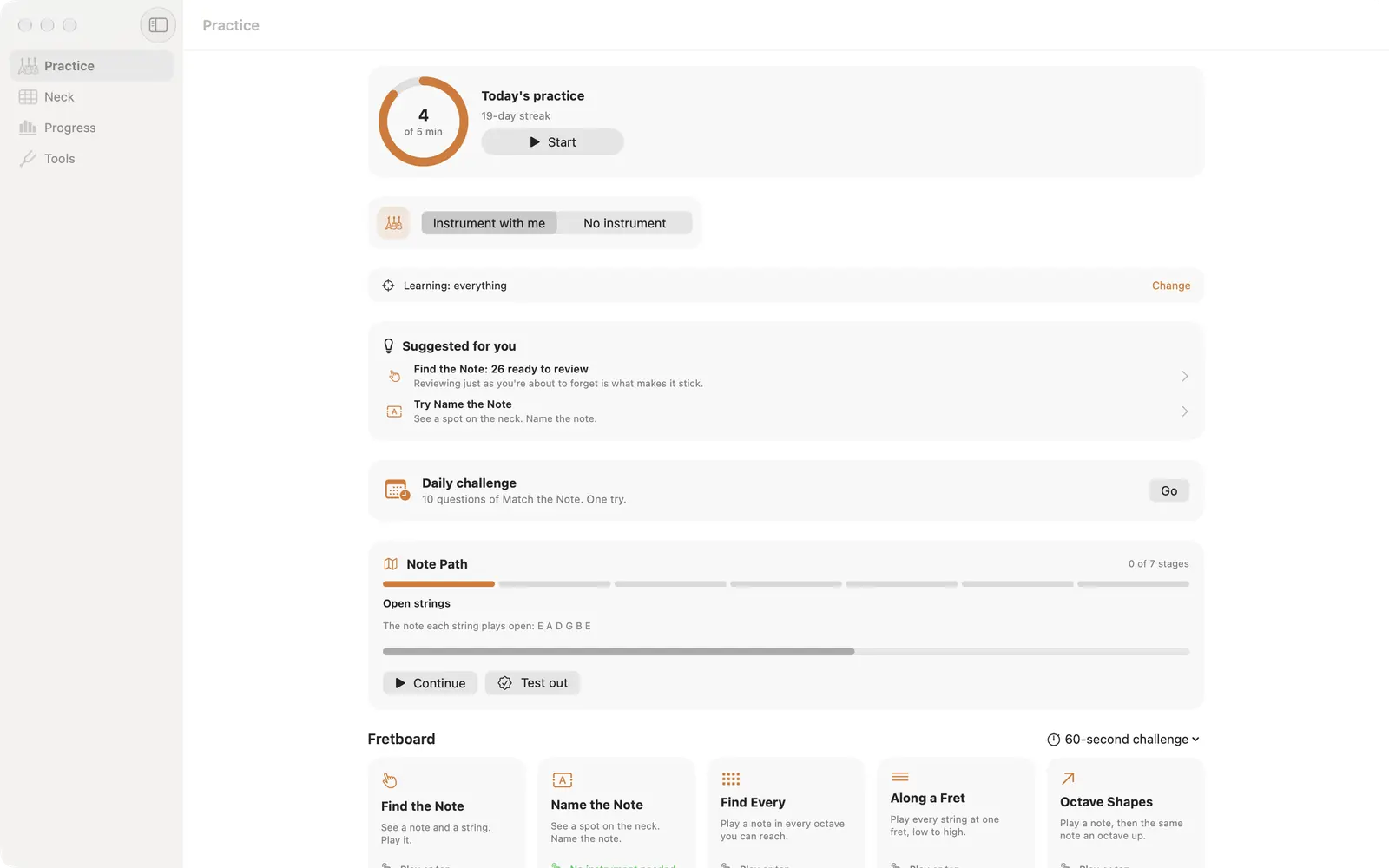The image size is (1389, 868).
Task: Select Instrument with me option
Action: click(489, 223)
